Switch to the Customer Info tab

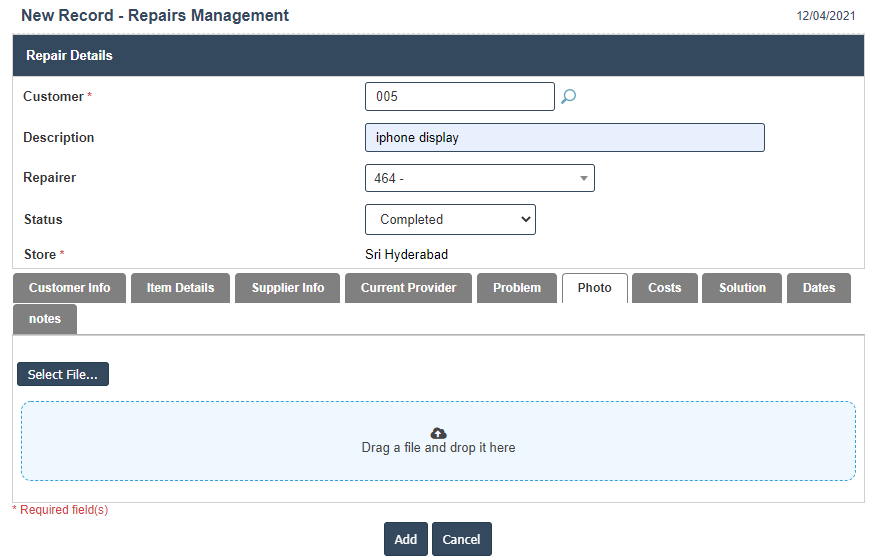[69, 288]
